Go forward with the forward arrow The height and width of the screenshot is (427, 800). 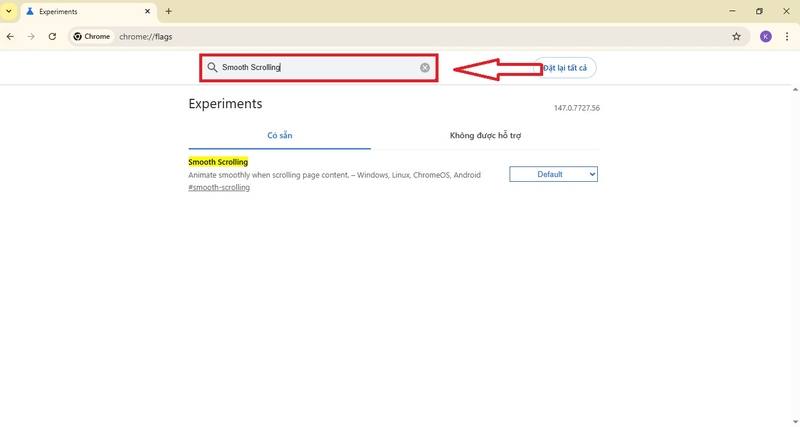point(31,37)
